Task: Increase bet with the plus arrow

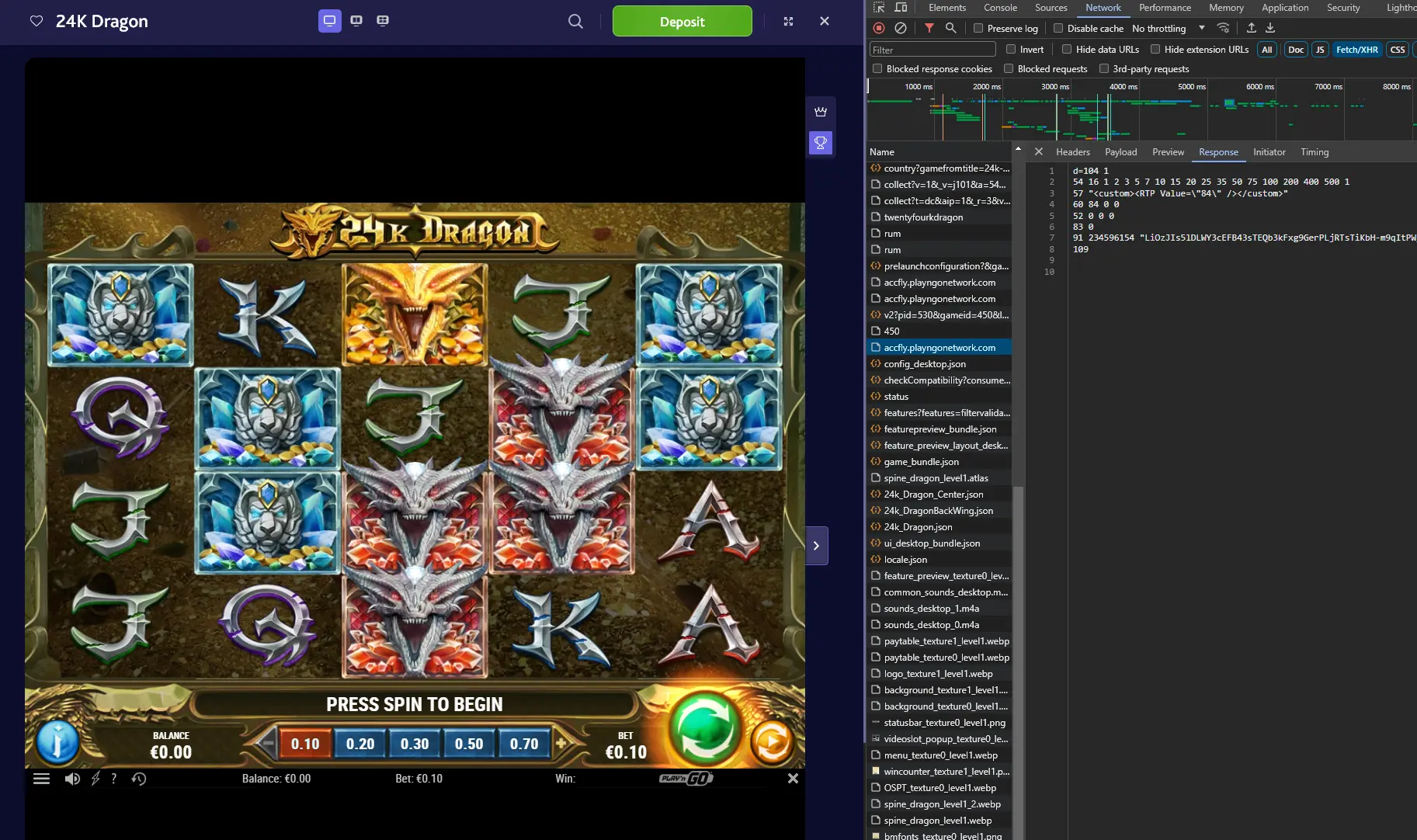Action: (561, 743)
